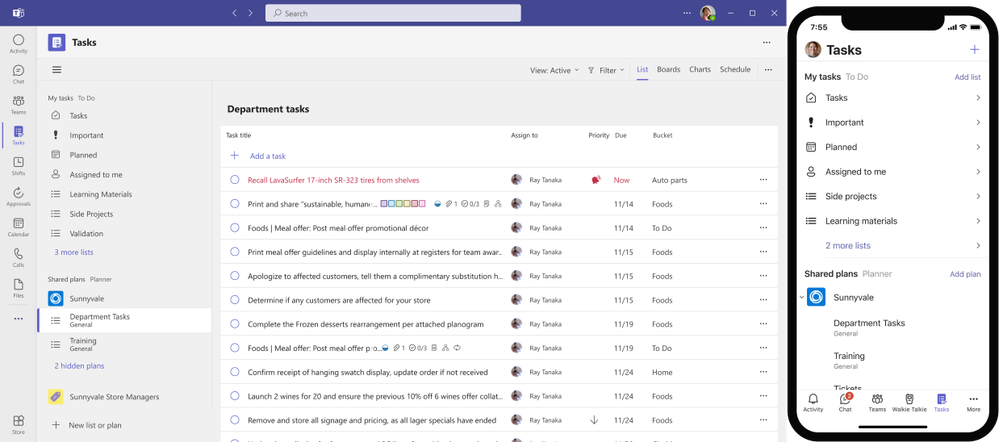Tap Activity bell in phone bottom bar
Screen dimensions: 999x442
tap(813, 403)
